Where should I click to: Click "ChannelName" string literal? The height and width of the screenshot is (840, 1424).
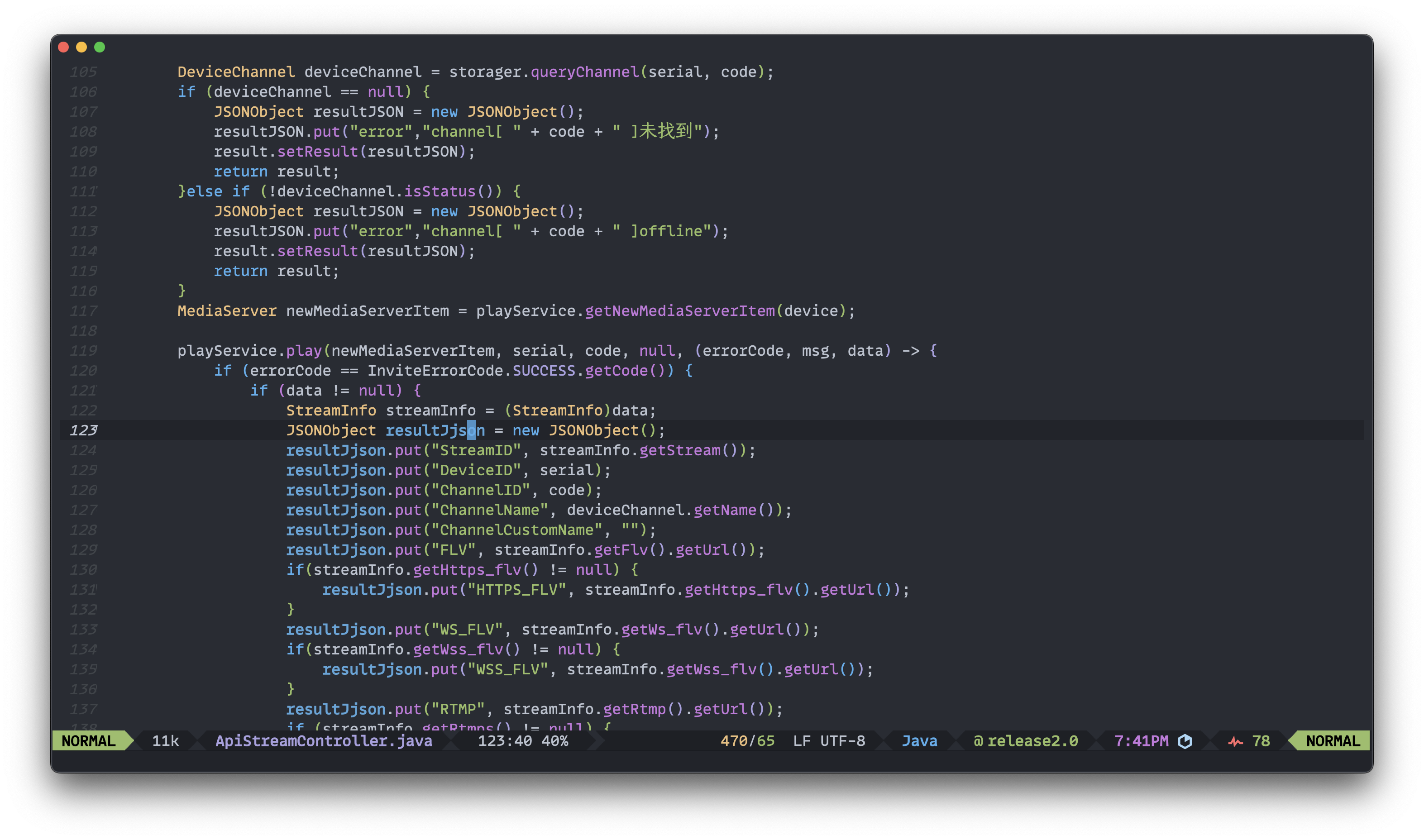[490, 510]
